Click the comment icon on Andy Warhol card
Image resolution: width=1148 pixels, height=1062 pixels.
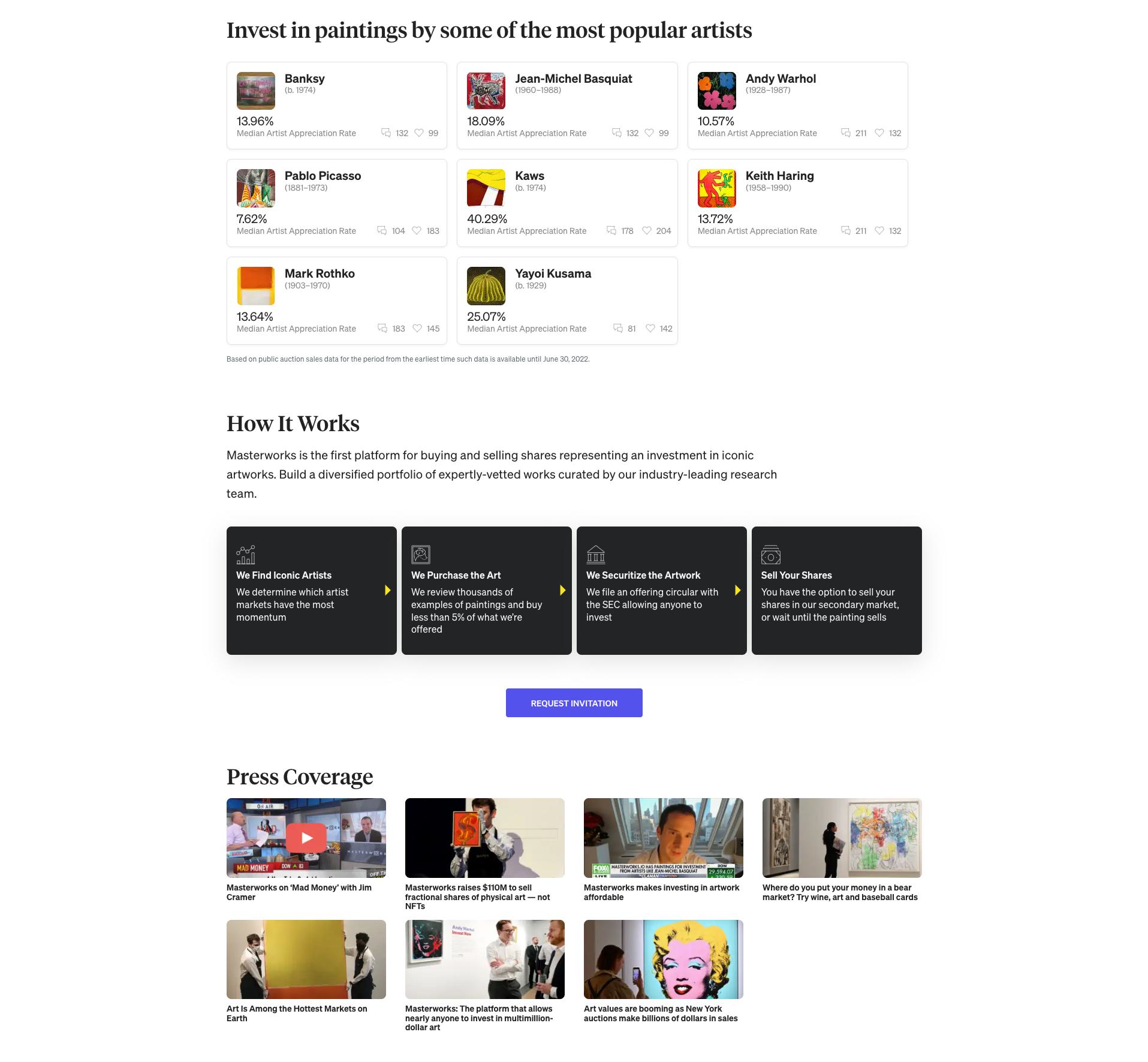845,133
